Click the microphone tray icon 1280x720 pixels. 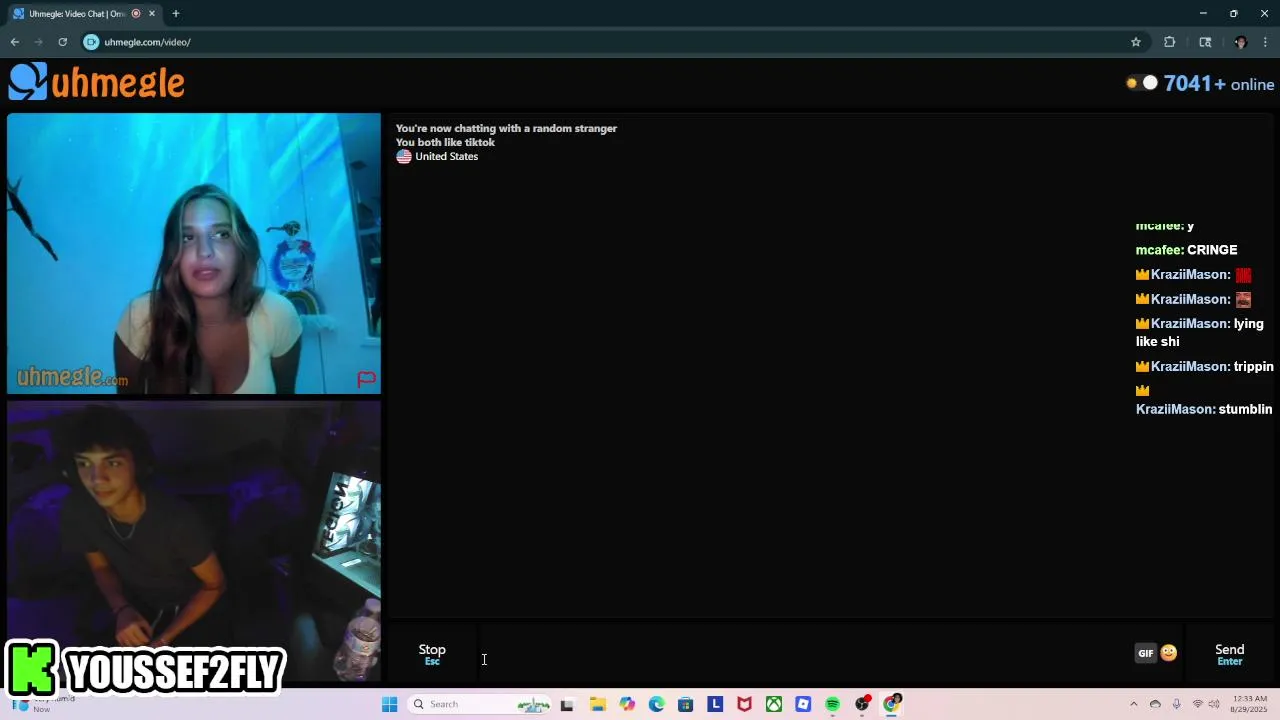click(1176, 704)
